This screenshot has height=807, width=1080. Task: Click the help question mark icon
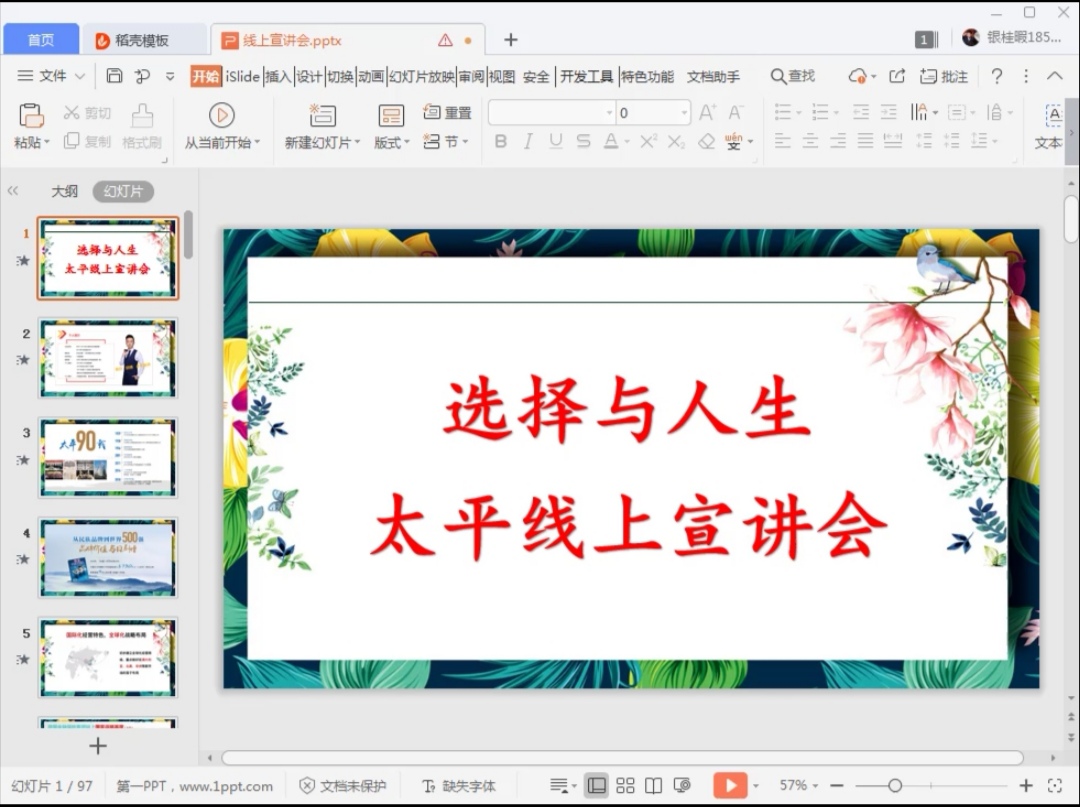(996, 76)
